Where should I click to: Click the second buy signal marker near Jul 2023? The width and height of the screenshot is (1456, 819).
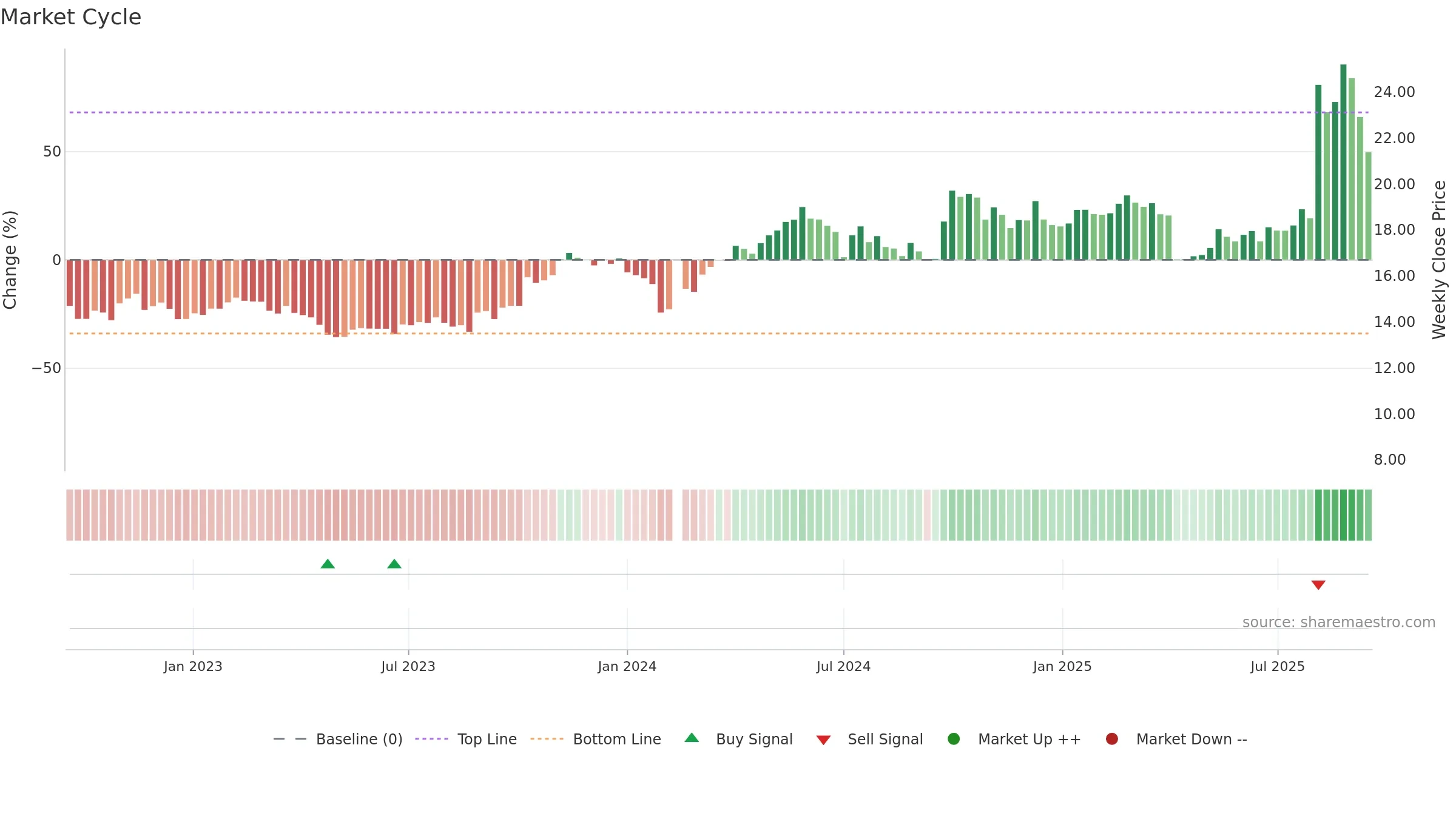coord(394,564)
